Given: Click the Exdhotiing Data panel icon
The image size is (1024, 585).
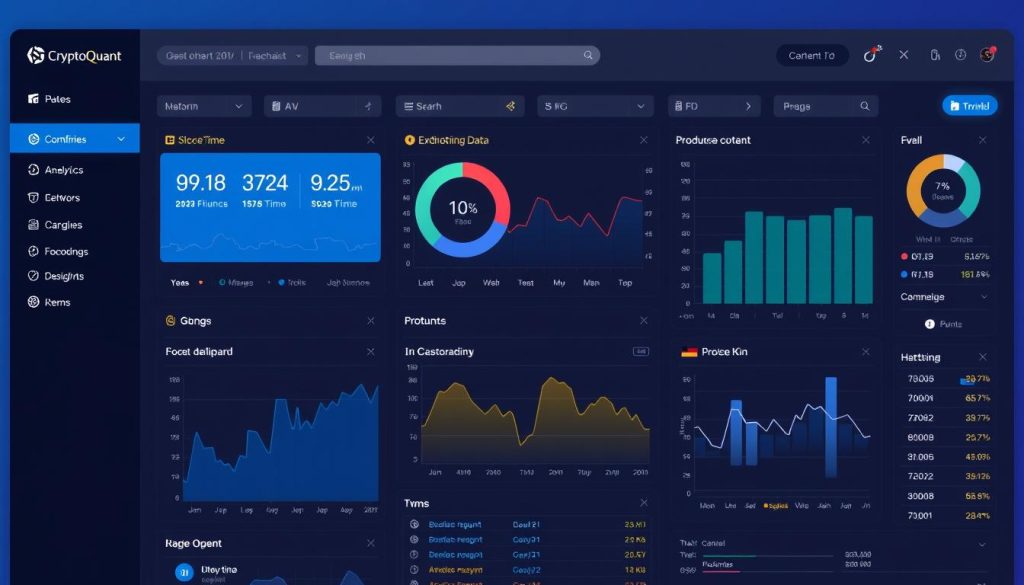Looking at the screenshot, I should pyautogui.click(x=409, y=140).
